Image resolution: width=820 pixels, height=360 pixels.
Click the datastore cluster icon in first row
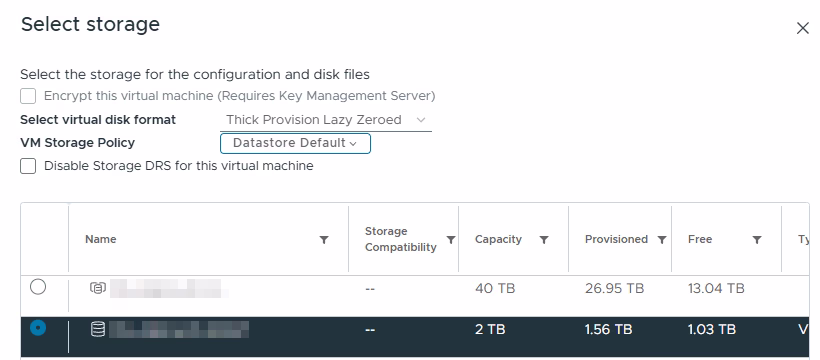point(98,288)
